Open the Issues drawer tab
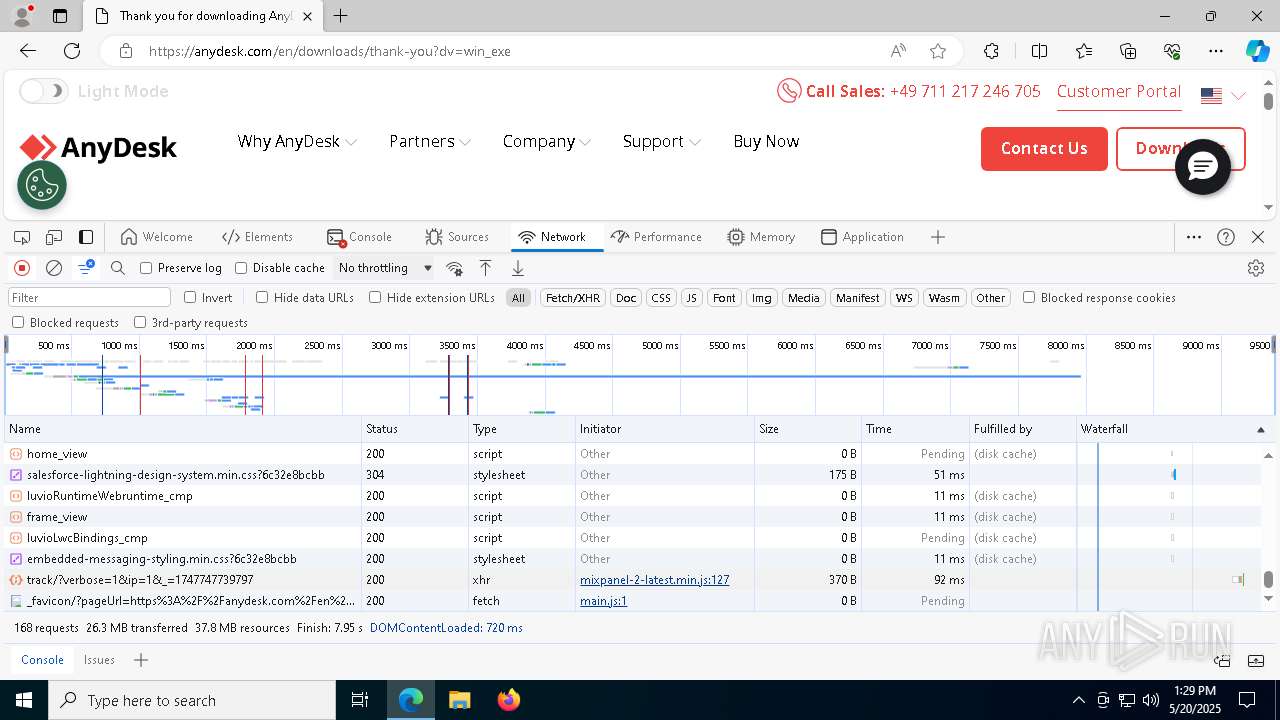Screen dimensions: 1280x720 click(x=99, y=660)
